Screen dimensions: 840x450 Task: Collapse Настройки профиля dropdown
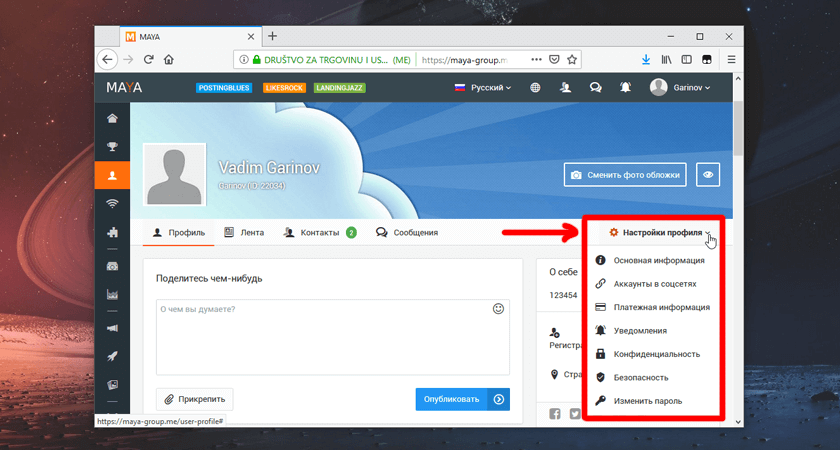660,232
